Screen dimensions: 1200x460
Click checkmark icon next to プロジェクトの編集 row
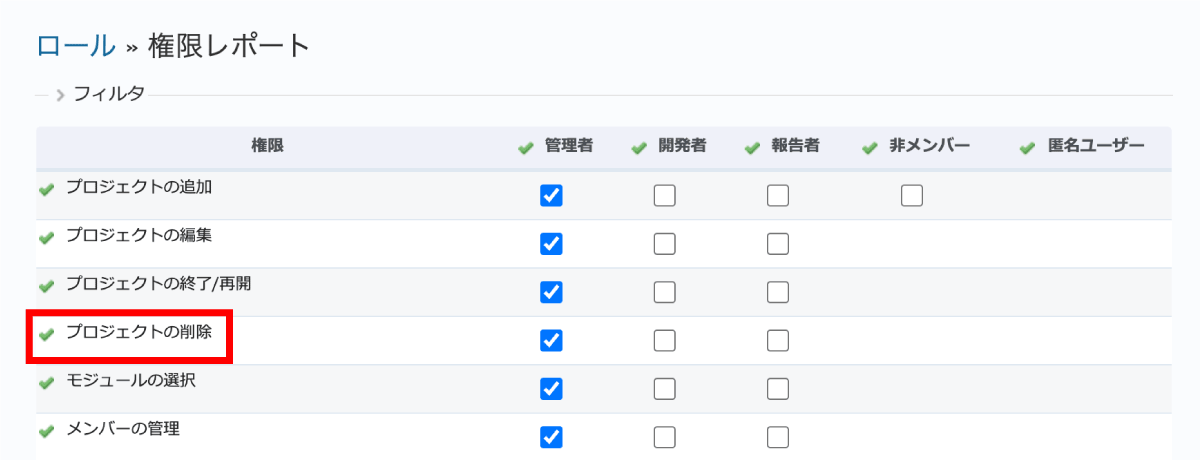46,237
